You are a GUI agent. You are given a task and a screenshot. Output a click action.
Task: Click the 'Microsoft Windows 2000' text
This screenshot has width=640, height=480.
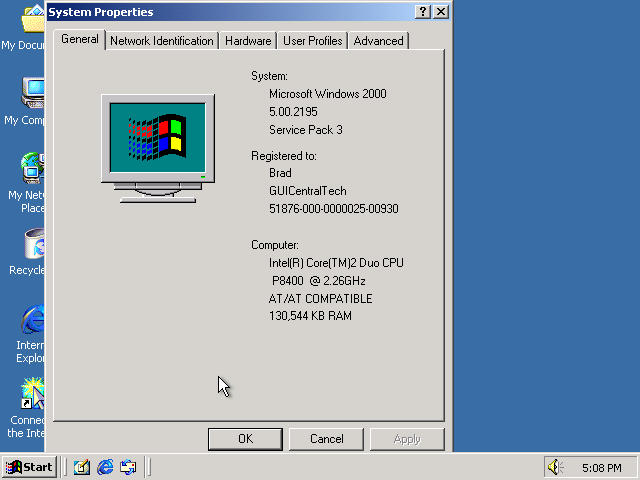click(328, 94)
